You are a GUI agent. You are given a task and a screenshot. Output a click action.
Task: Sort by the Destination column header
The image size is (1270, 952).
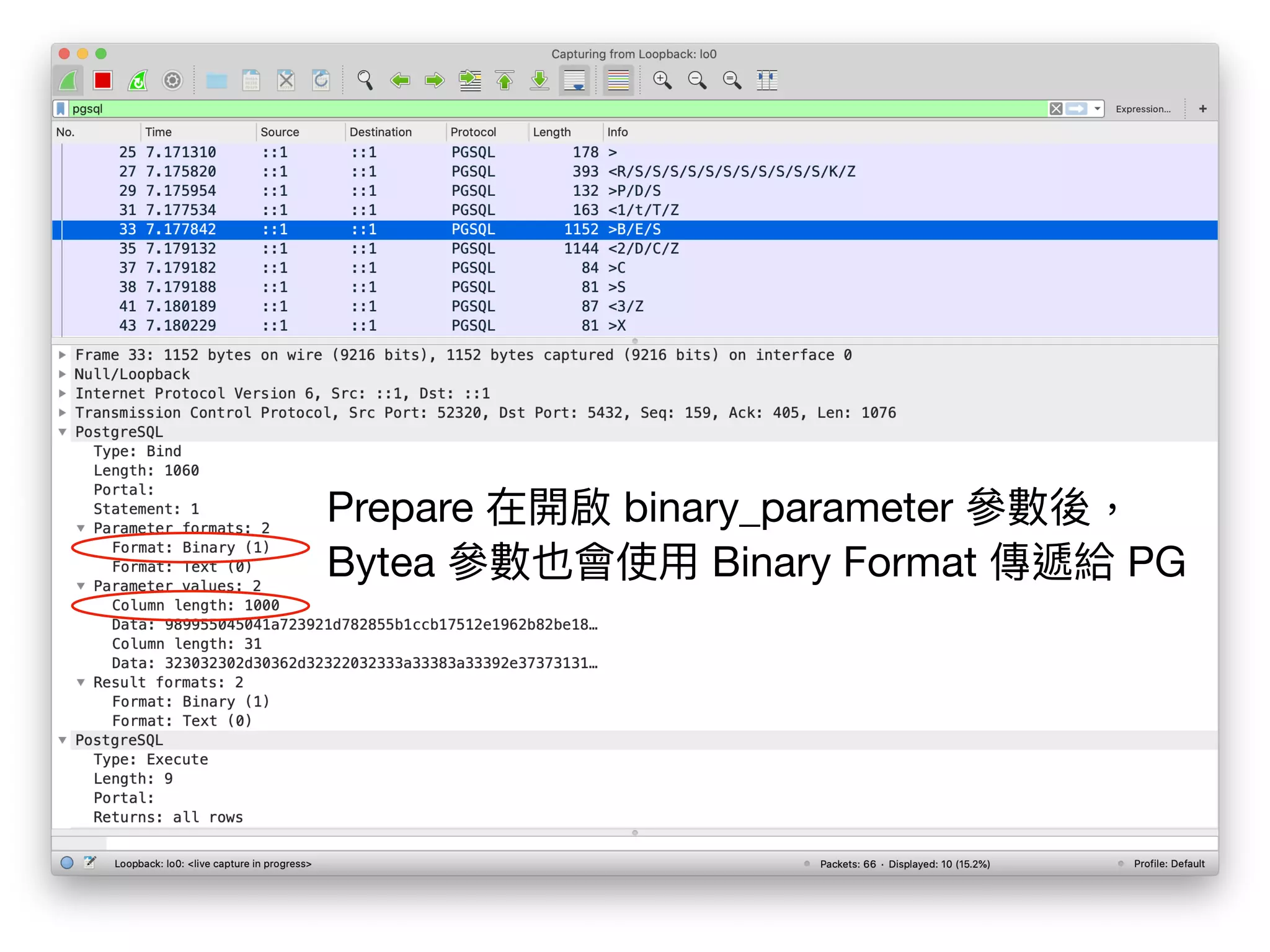pyautogui.click(x=395, y=132)
